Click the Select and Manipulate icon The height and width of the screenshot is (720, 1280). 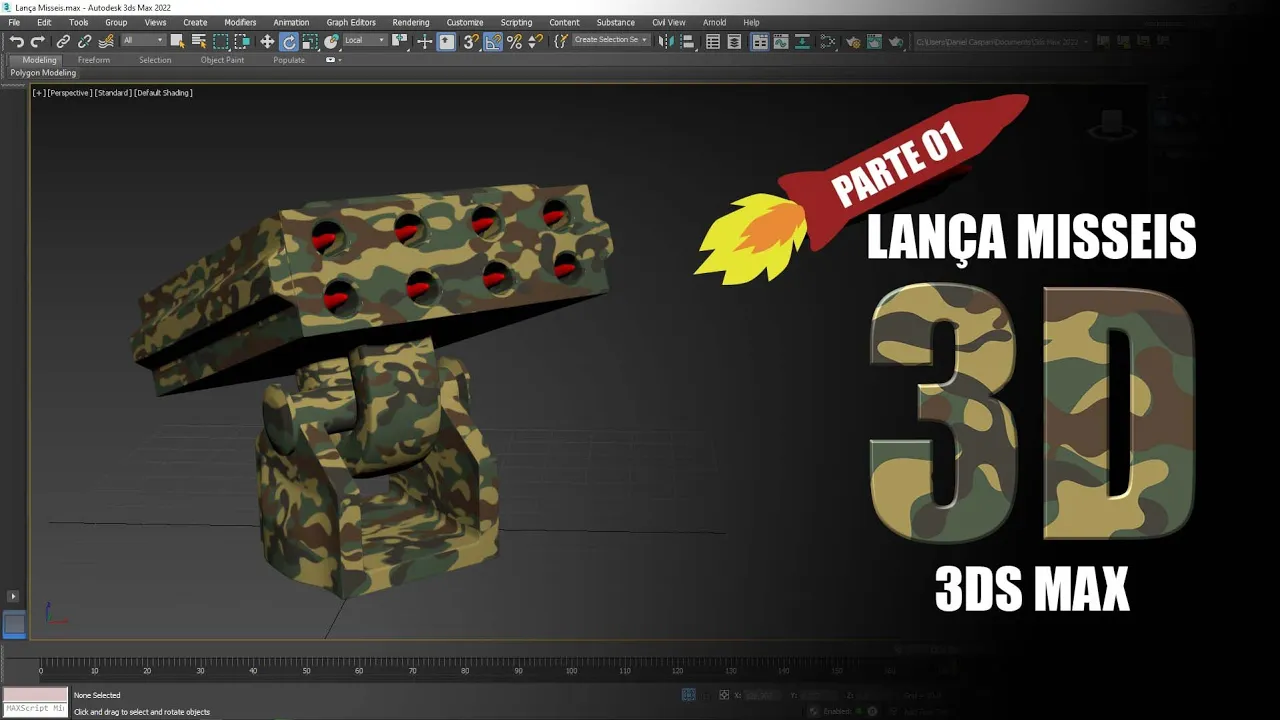click(x=425, y=41)
